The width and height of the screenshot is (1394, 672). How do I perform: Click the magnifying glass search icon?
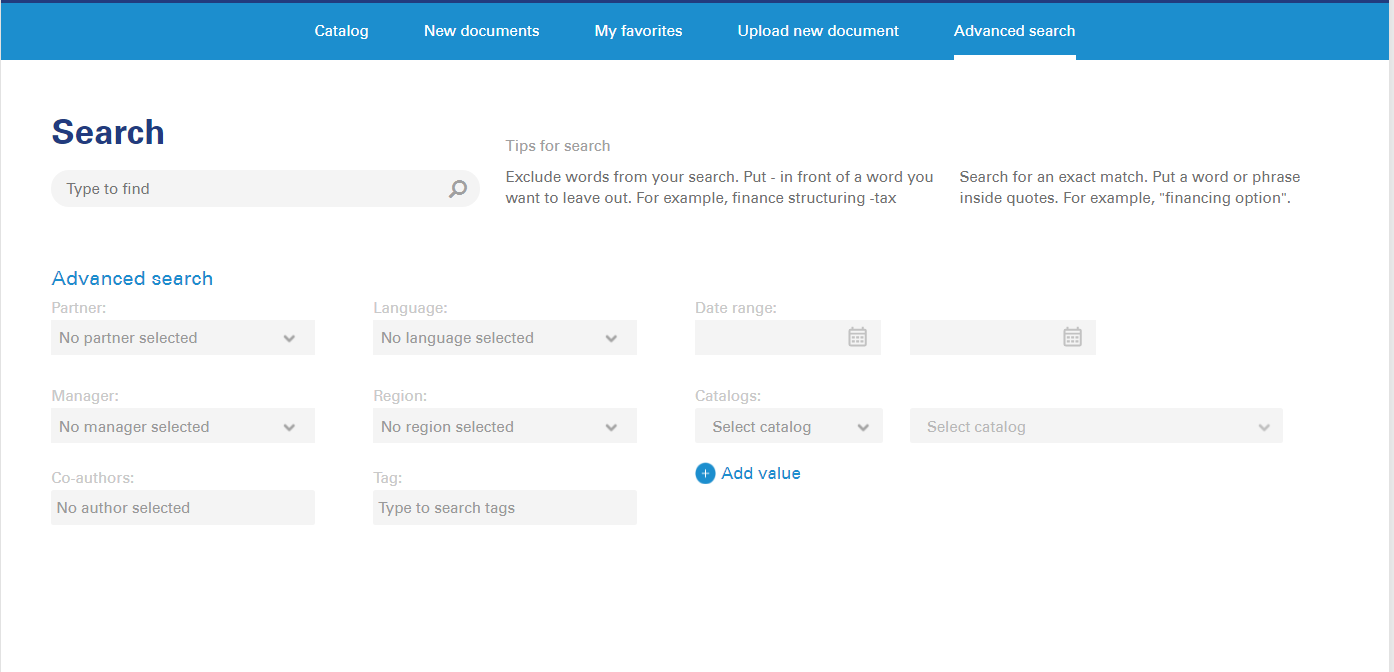[458, 189]
